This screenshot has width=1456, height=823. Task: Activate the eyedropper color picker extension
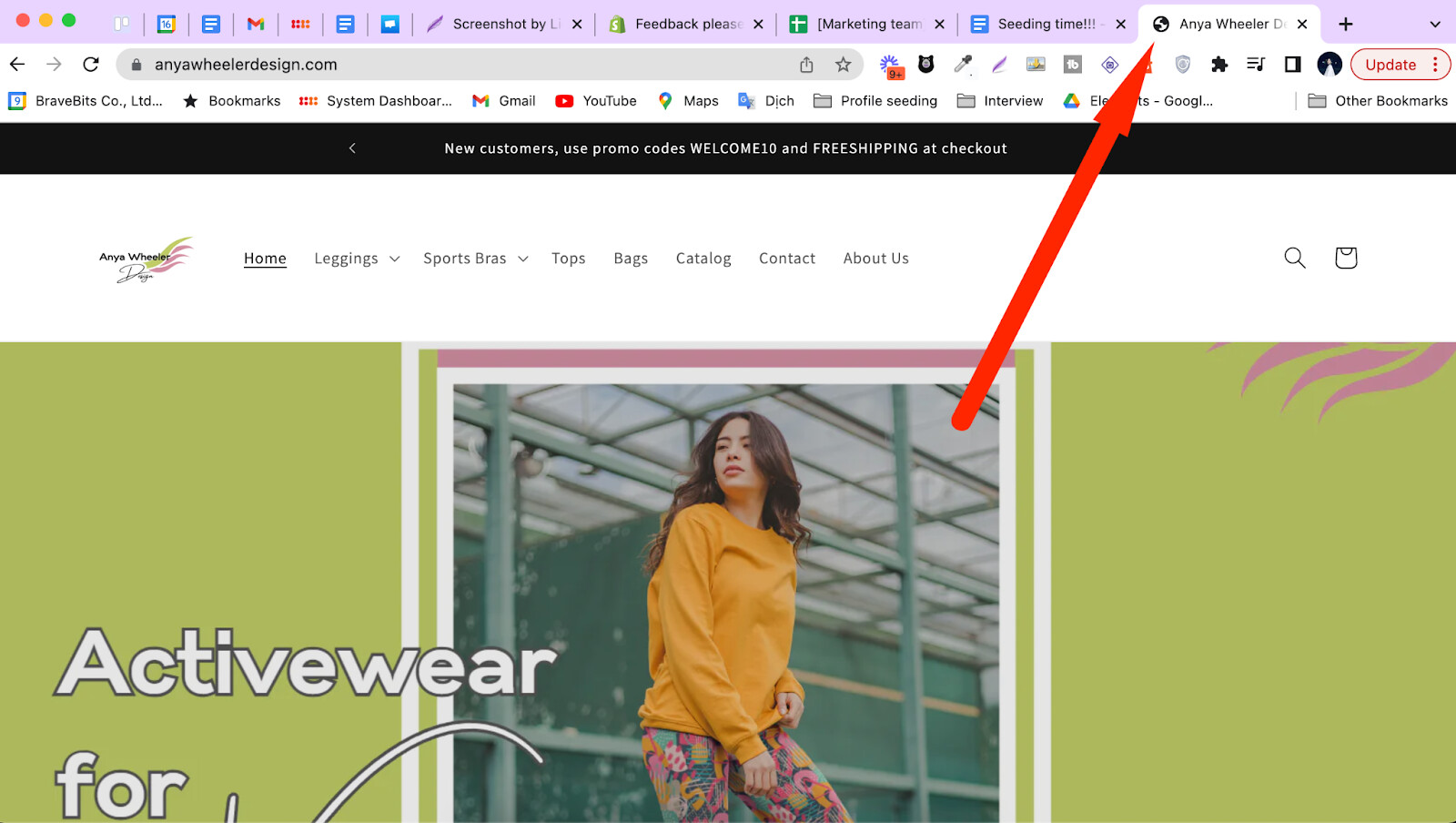click(x=963, y=64)
